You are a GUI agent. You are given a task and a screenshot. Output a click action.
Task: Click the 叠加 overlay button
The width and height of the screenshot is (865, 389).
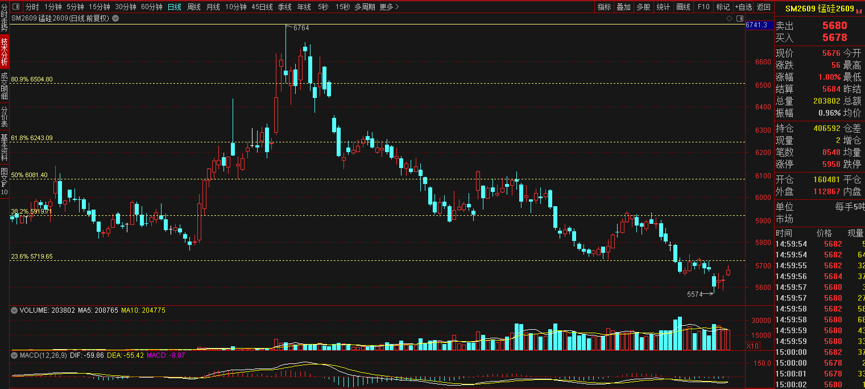(623, 7)
